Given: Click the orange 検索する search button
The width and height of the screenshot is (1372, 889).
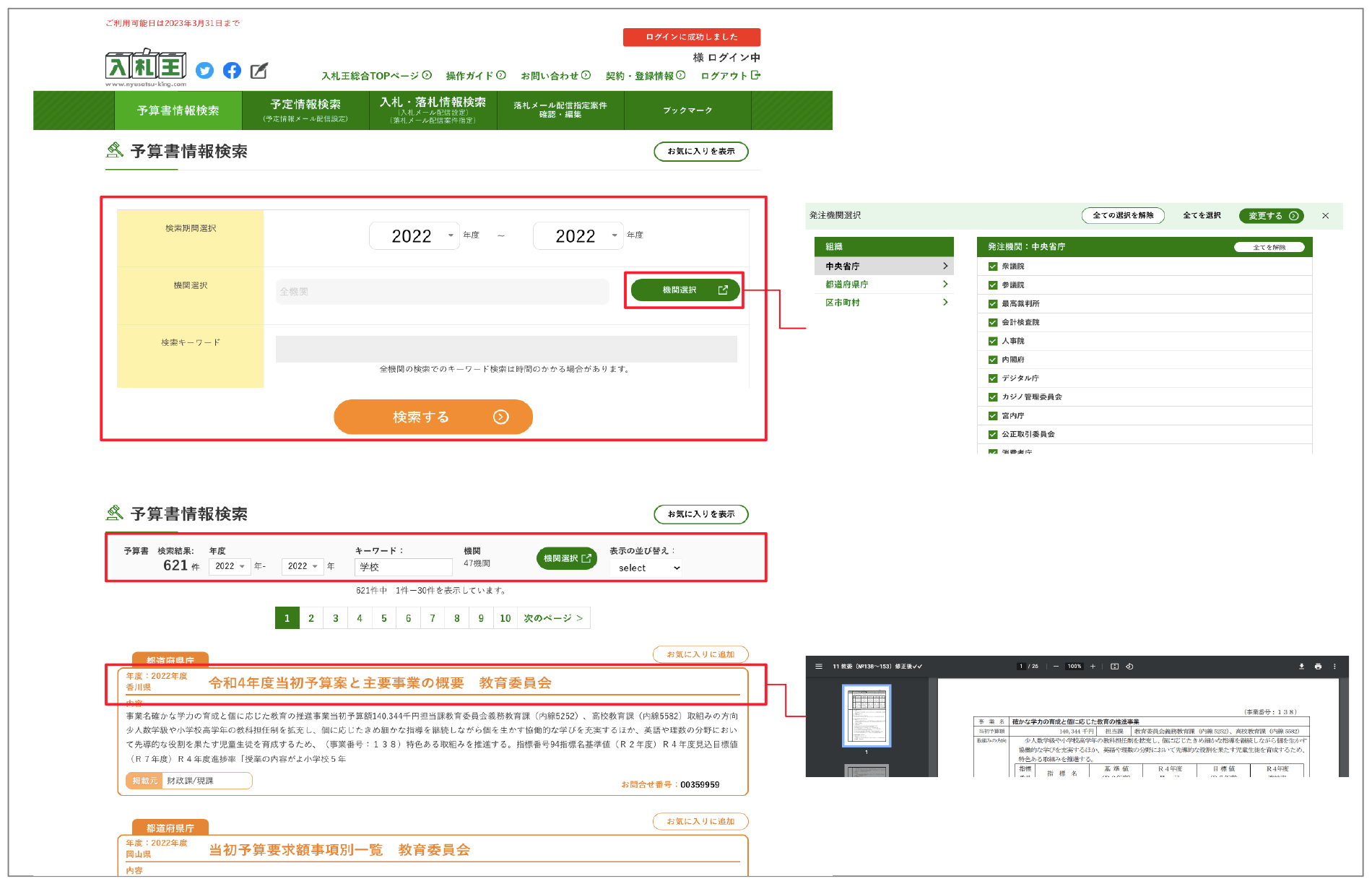Looking at the screenshot, I should (x=433, y=417).
